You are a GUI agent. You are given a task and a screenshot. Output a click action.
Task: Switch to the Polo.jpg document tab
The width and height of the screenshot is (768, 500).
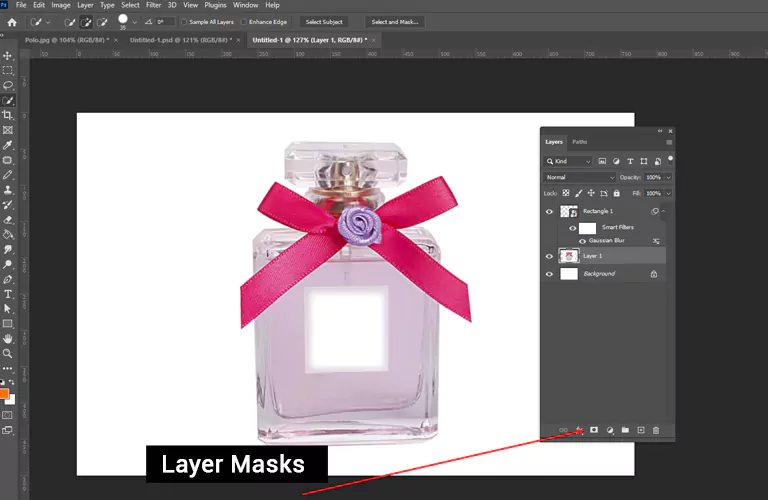point(68,40)
